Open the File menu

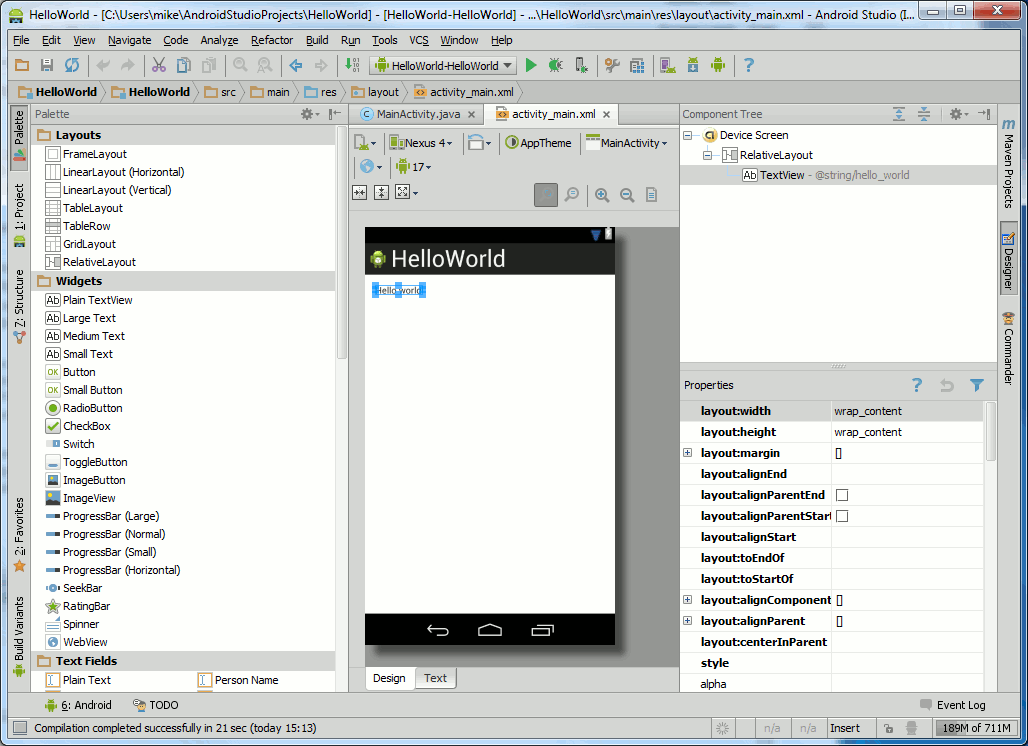21,40
